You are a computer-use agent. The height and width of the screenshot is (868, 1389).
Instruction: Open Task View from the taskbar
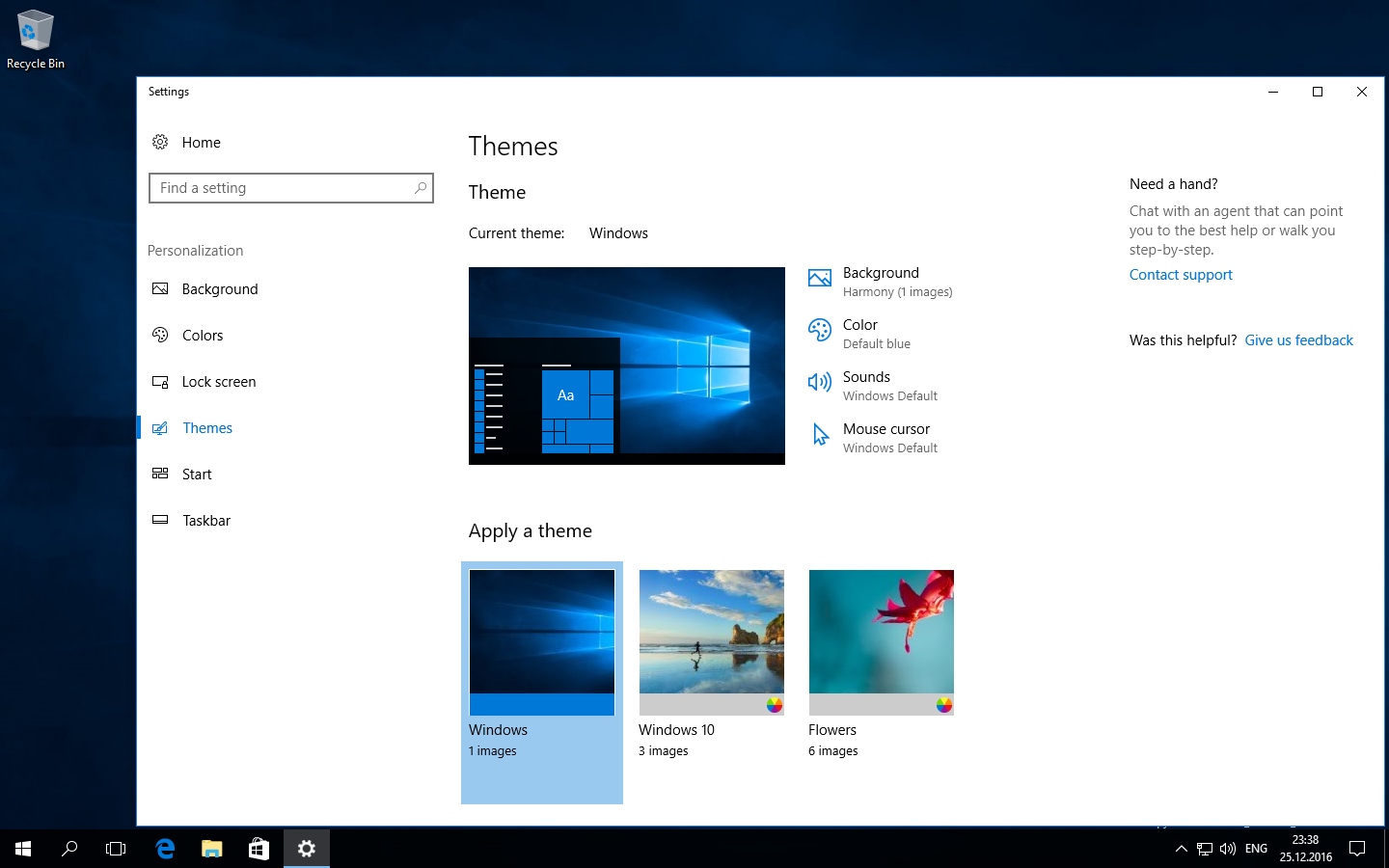[x=116, y=849]
